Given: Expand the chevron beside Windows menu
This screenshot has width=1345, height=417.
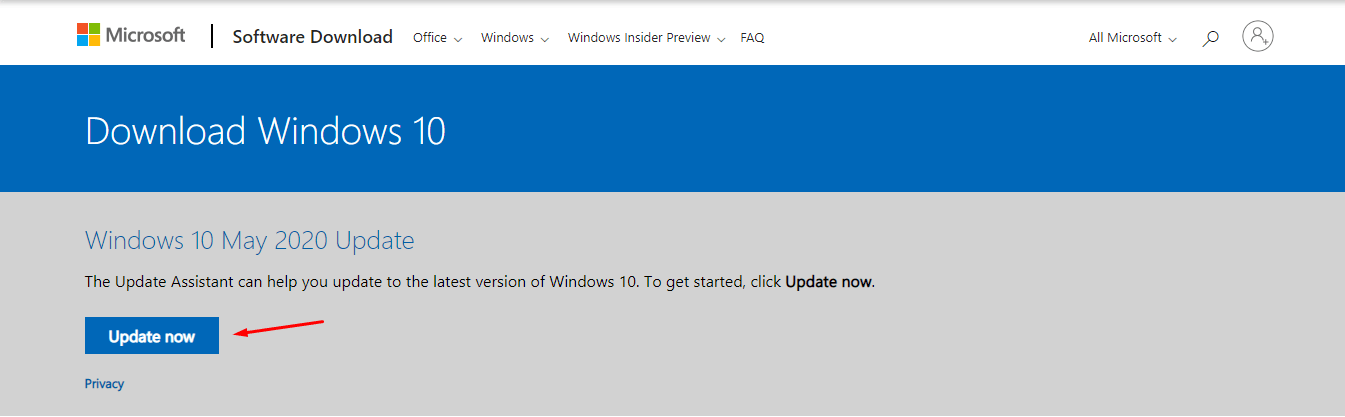Looking at the screenshot, I should tap(545, 39).
